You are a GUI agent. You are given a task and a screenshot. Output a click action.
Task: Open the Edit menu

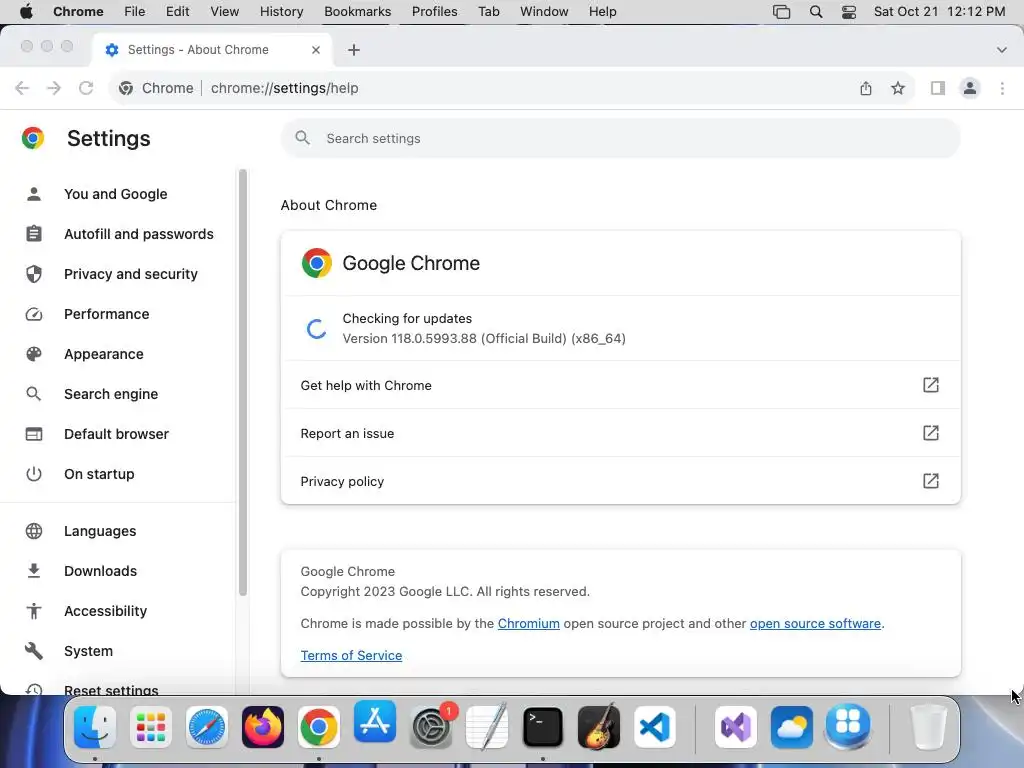[x=177, y=12]
